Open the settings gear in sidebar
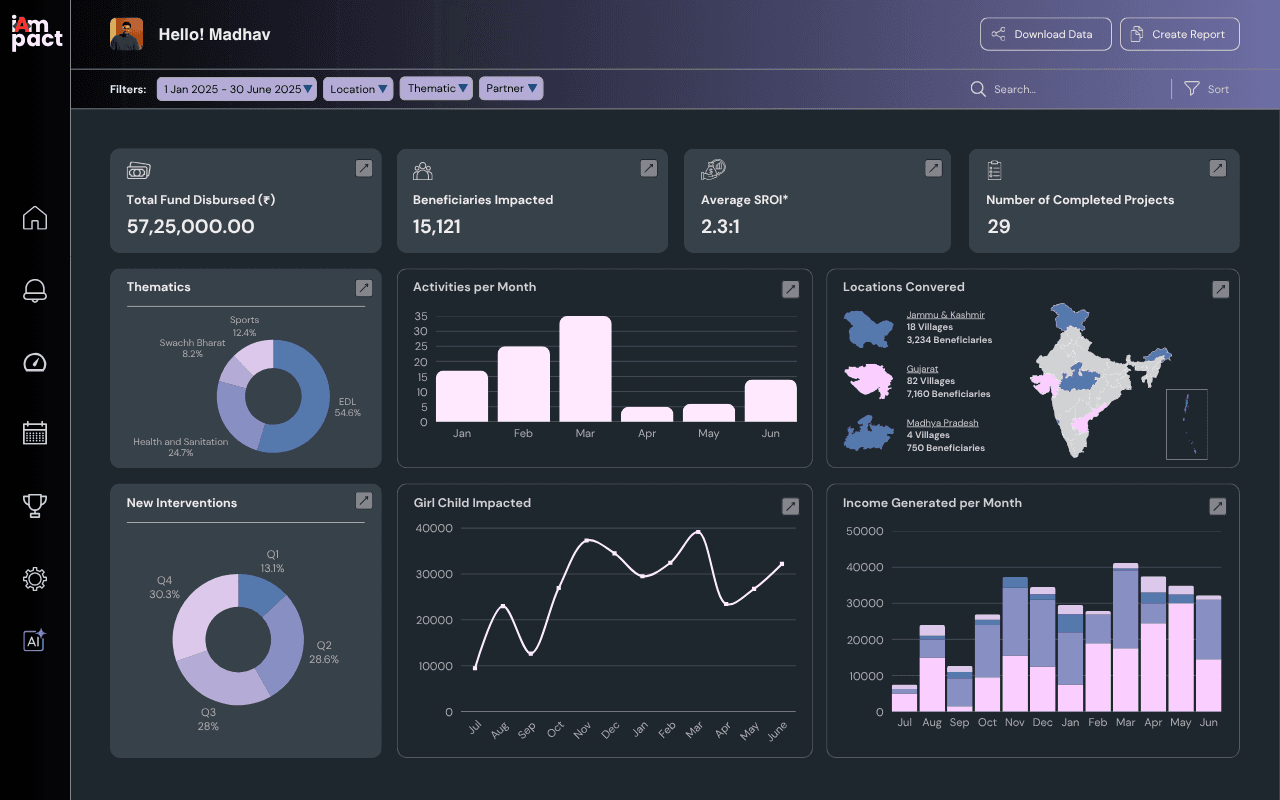1280x800 pixels. click(35, 578)
